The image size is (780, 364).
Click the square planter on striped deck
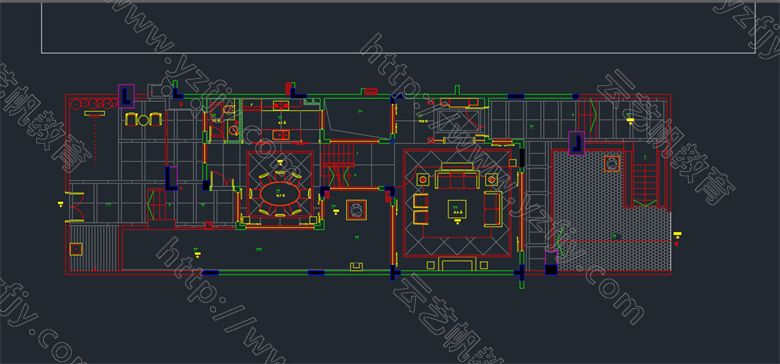coord(76,249)
